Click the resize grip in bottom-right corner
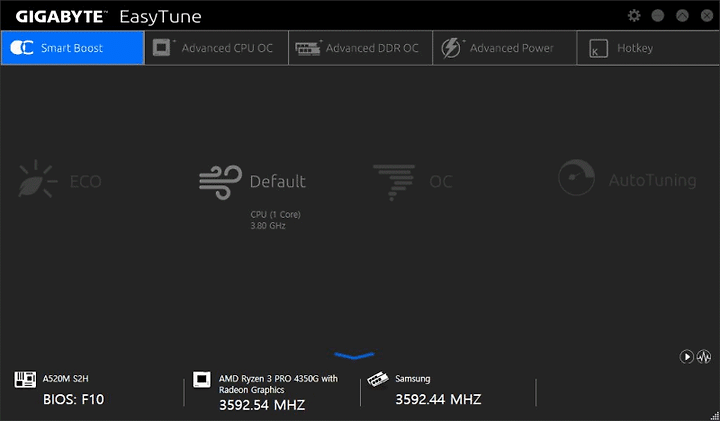Viewport: 720px width, 421px height. point(714,415)
